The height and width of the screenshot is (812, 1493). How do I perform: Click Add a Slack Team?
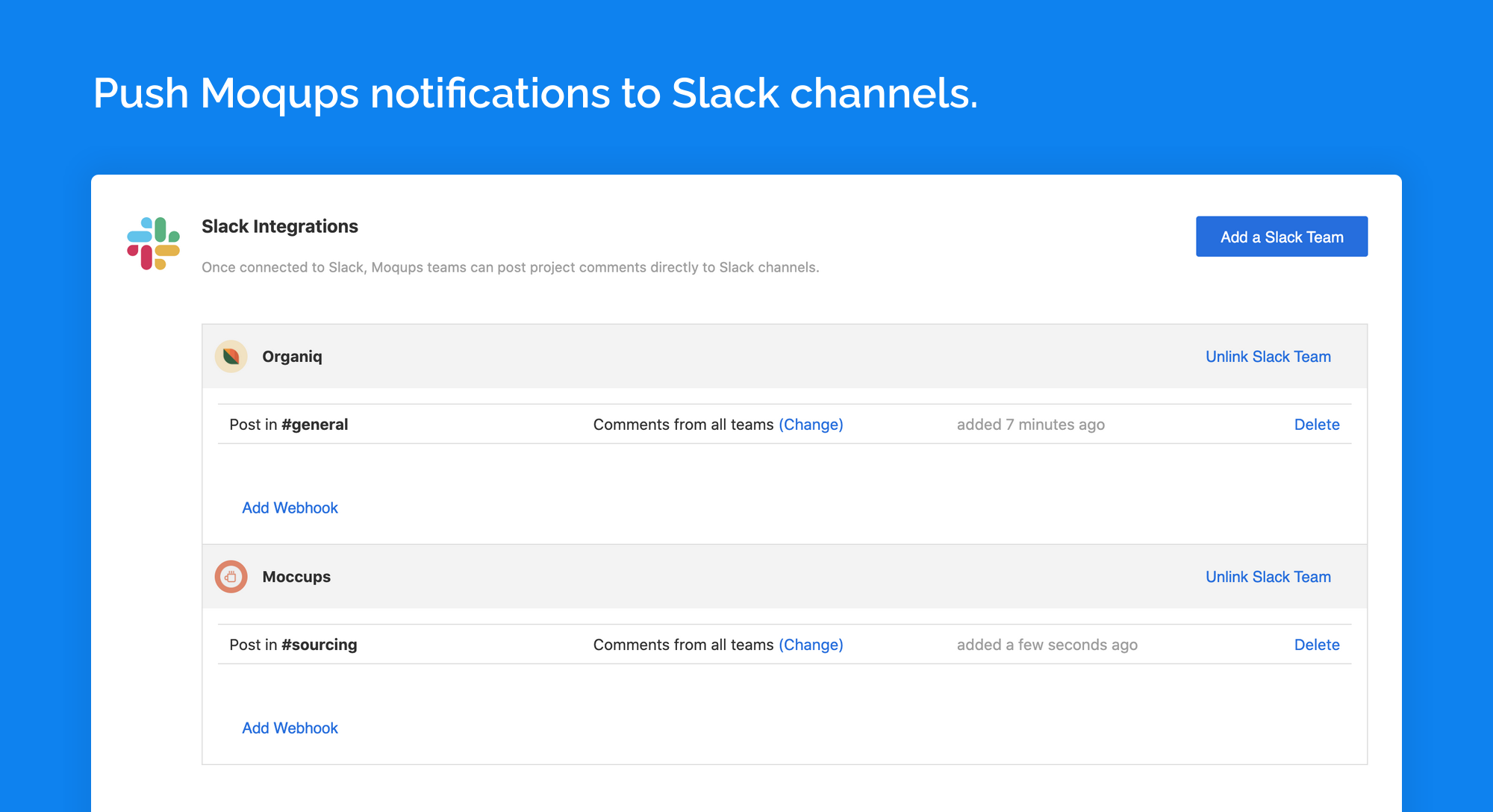pyautogui.click(x=1281, y=236)
